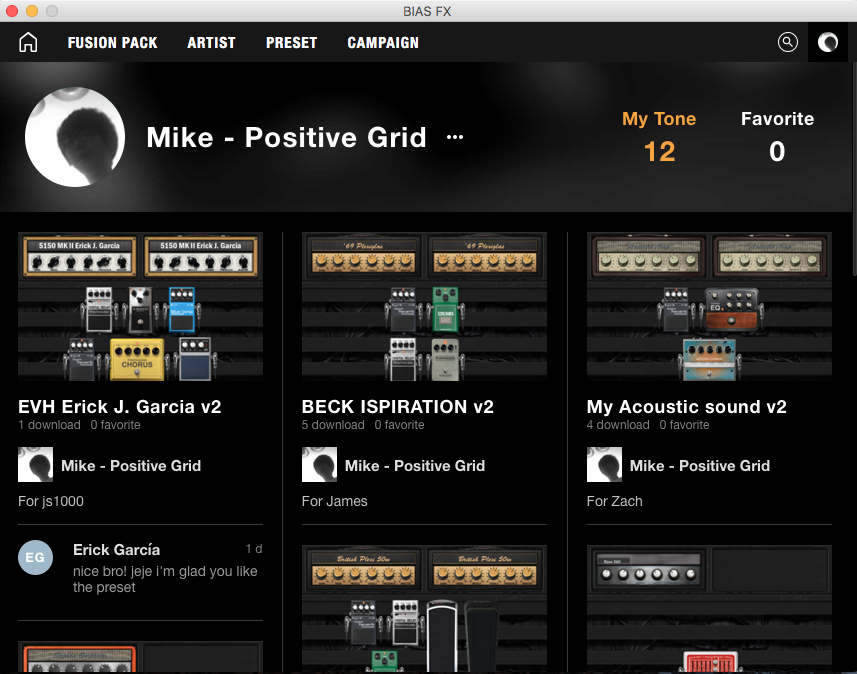Show the My Tone list
This screenshot has width=857, height=674.
(x=659, y=136)
